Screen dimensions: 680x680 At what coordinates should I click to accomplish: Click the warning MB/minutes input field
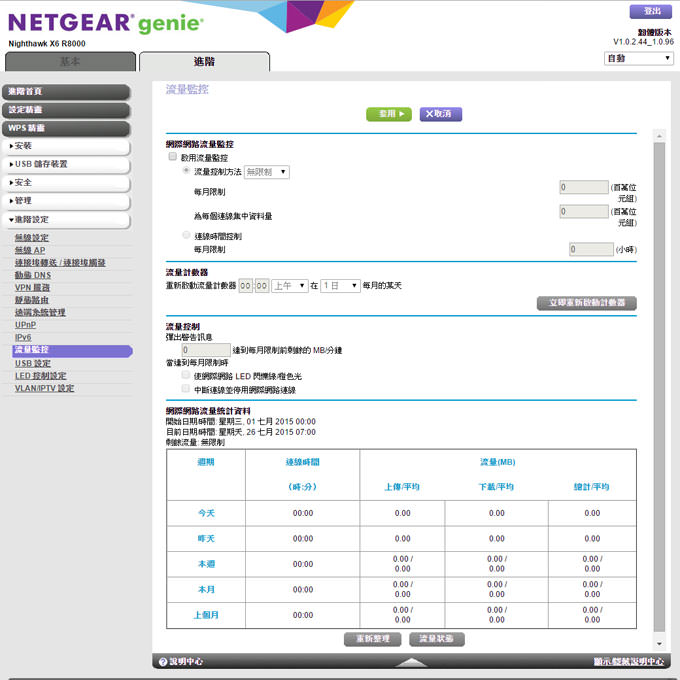[206, 350]
